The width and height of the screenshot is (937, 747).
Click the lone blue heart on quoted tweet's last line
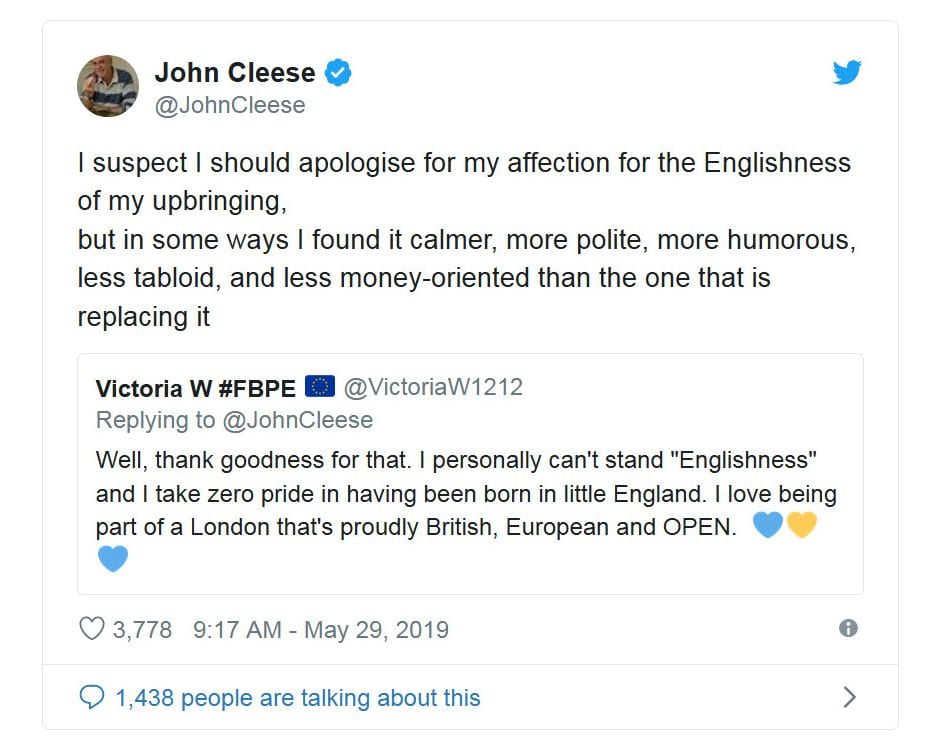click(113, 559)
